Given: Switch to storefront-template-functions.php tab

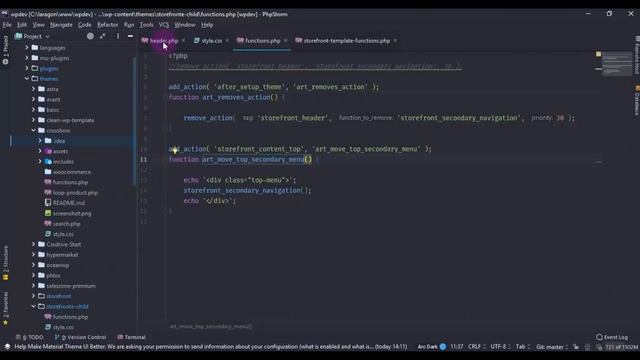Looking at the screenshot, I should (347, 41).
